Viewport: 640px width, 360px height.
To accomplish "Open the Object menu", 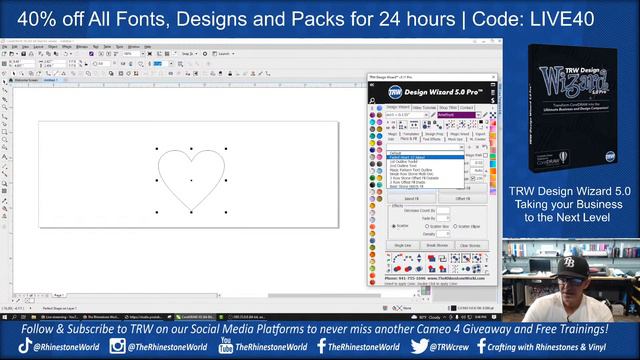I will (x=53, y=47).
